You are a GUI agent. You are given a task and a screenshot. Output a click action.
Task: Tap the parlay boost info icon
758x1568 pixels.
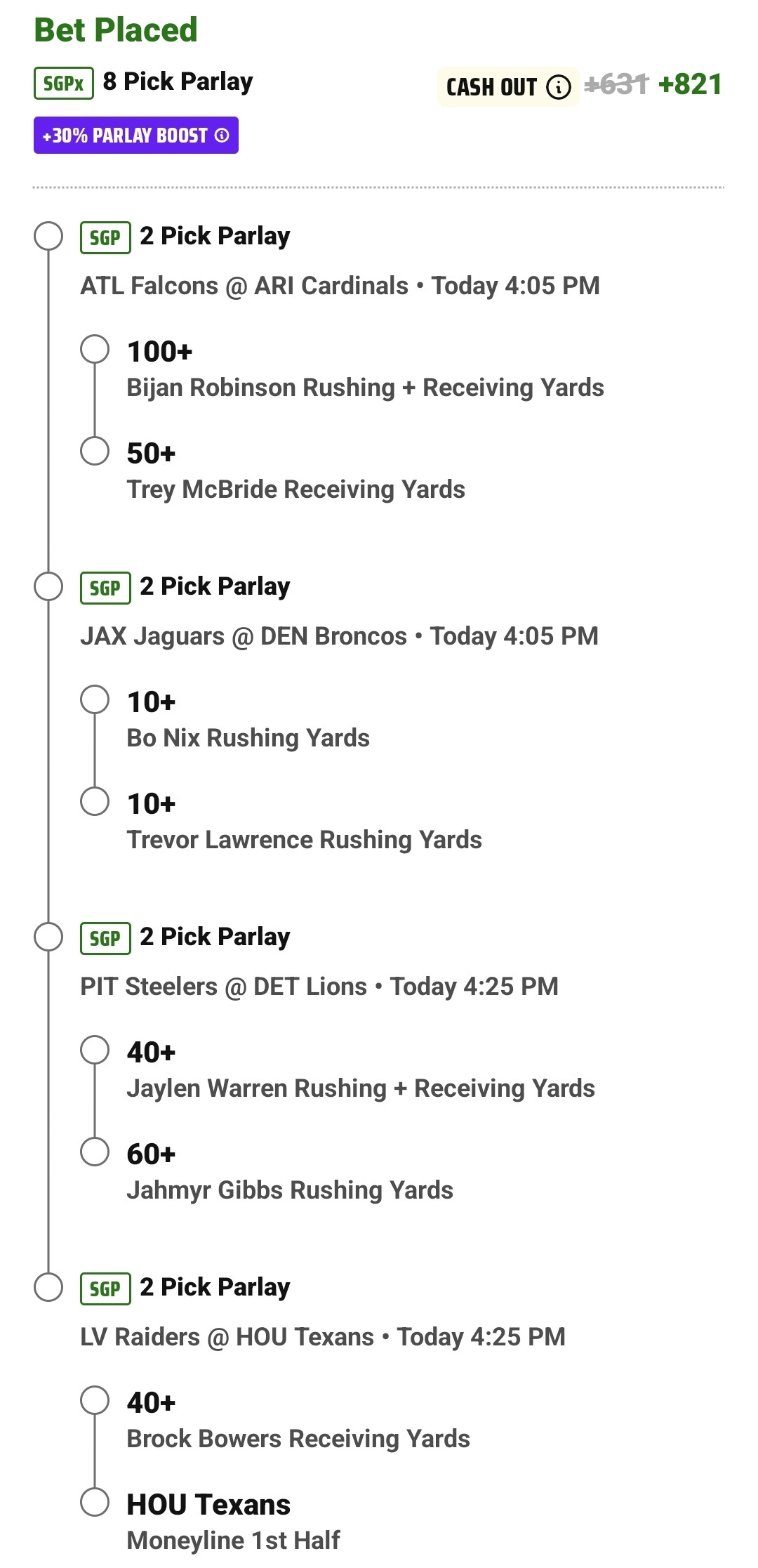coord(222,136)
